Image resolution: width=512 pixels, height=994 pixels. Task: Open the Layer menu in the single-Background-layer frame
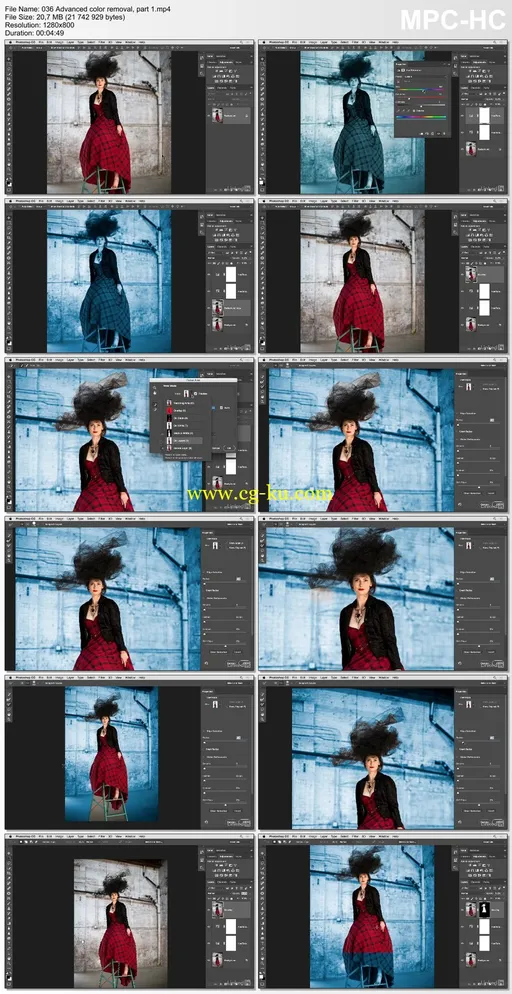click(x=71, y=42)
